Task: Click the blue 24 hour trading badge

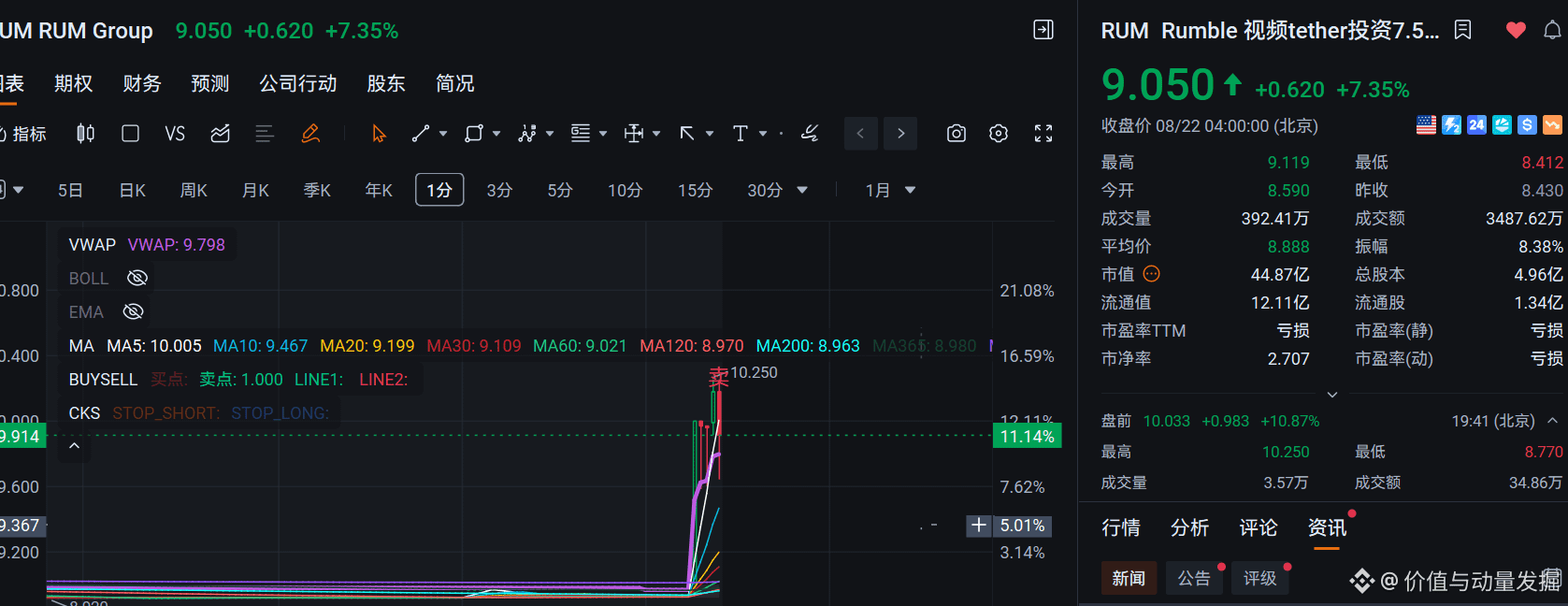Action: click(x=1476, y=125)
